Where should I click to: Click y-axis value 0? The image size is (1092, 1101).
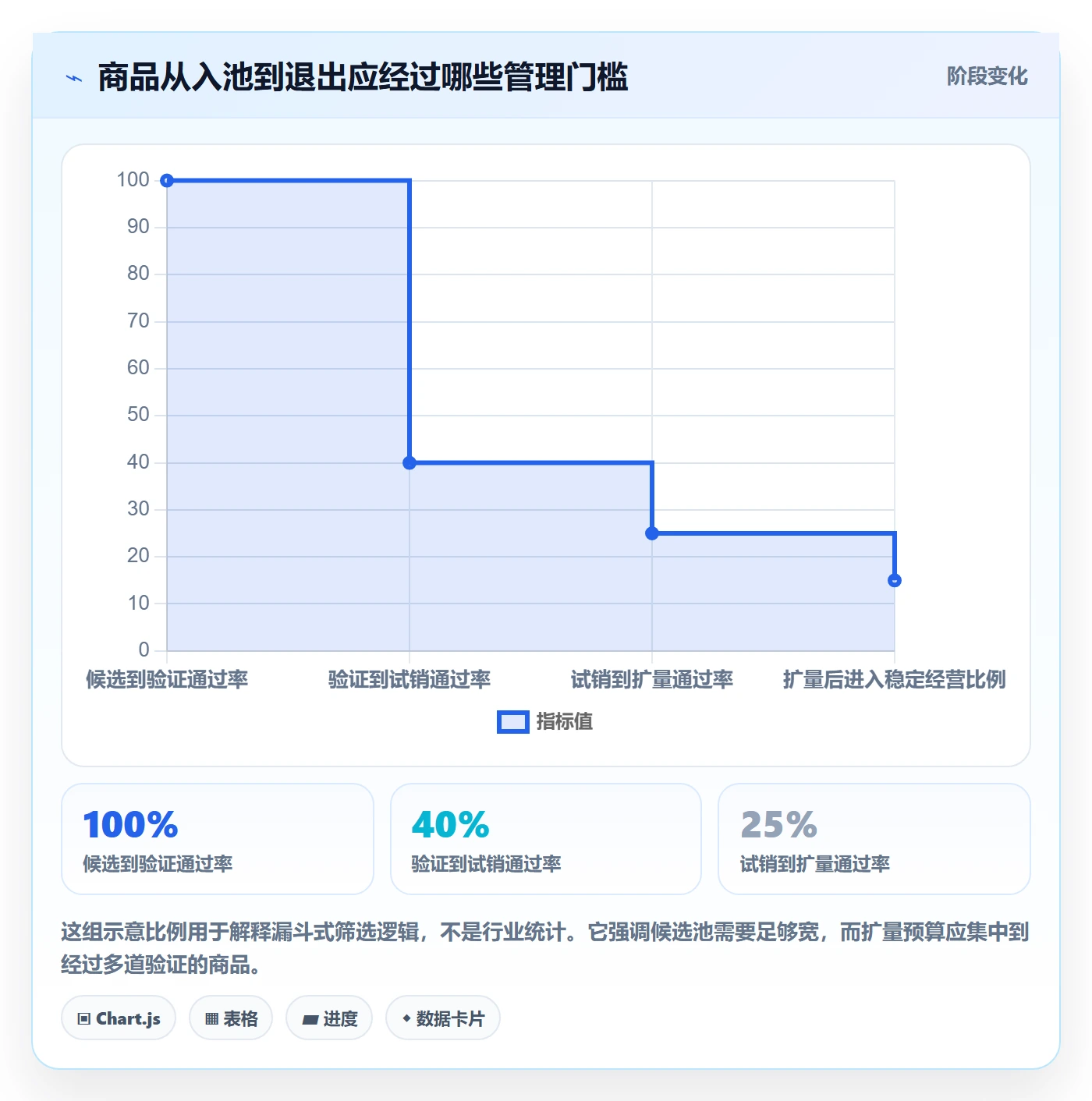tap(144, 650)
